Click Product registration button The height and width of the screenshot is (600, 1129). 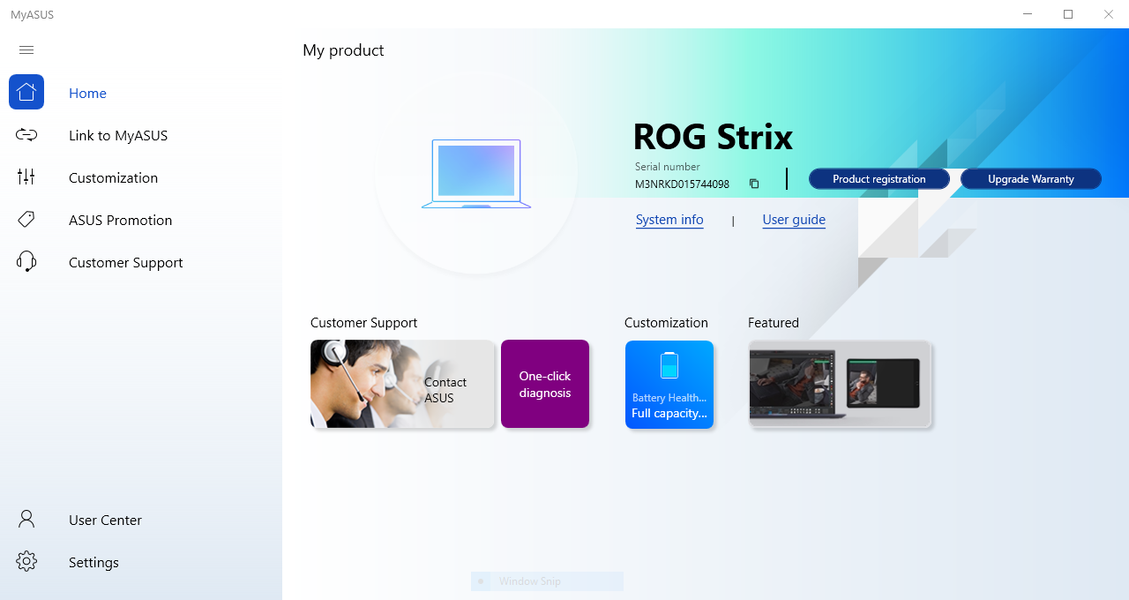point(879,179)
